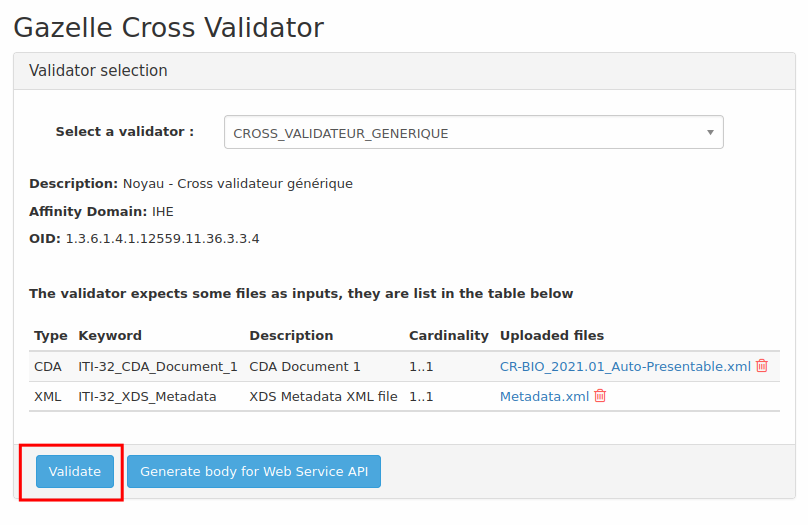Viewport: 808px width, 525px height.
Task: Open the CR-BIO_2021.01_Auto-Presentable.xml file link
Action: tap(625, 367)
